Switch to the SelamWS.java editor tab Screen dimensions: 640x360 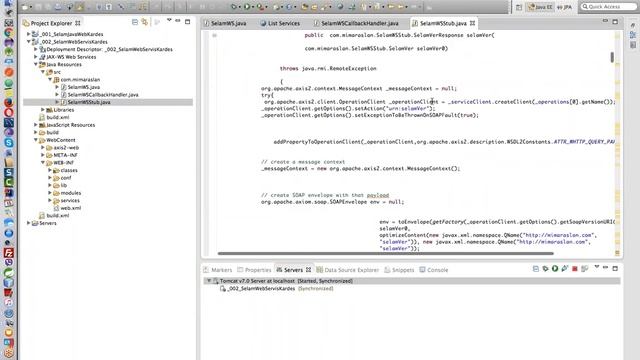(225, 23)
